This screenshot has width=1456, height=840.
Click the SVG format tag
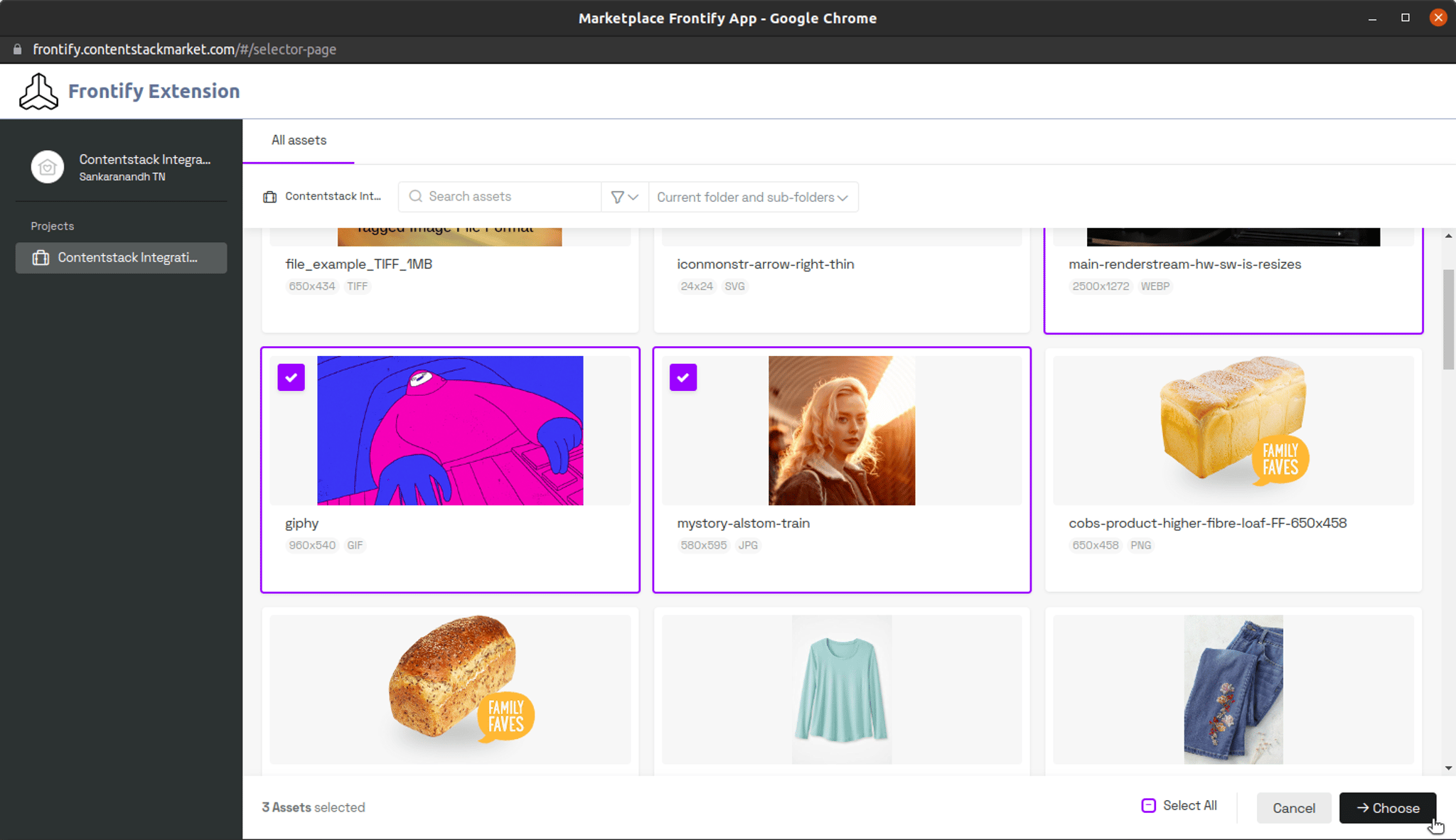point(734,286)
